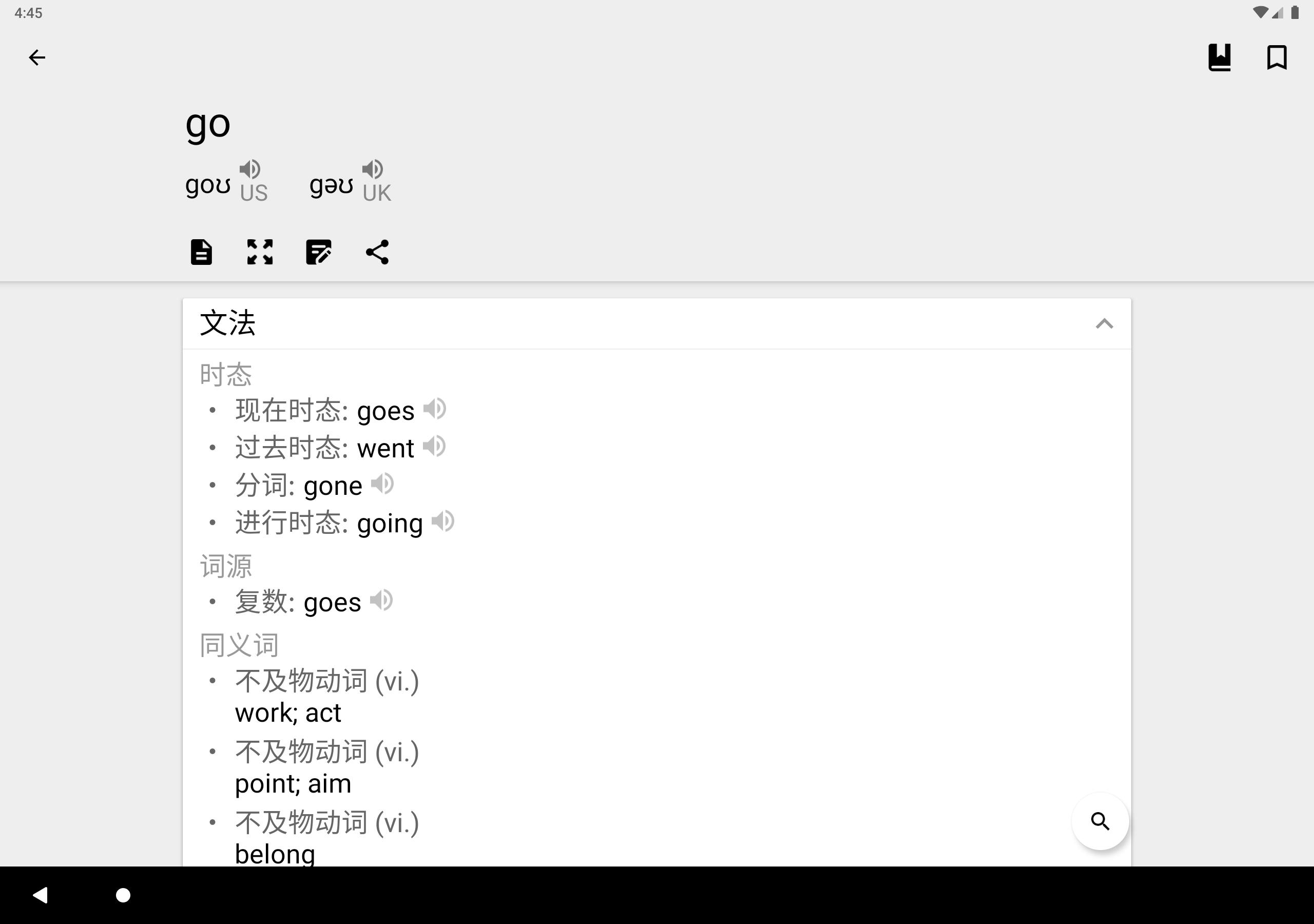Play US pronunciation of go

(249, 169)
